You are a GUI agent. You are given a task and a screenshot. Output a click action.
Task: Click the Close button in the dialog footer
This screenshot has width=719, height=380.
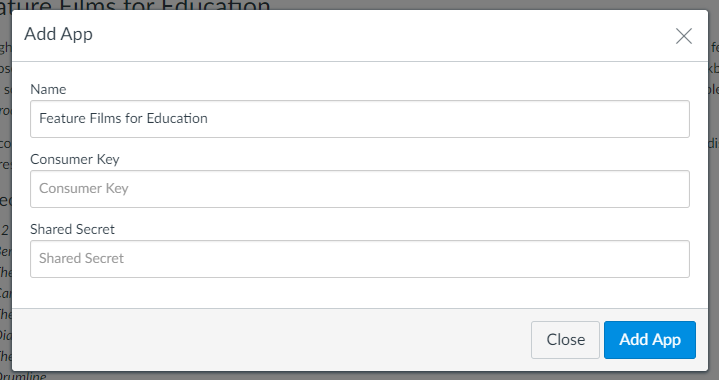tap(565, 340)
